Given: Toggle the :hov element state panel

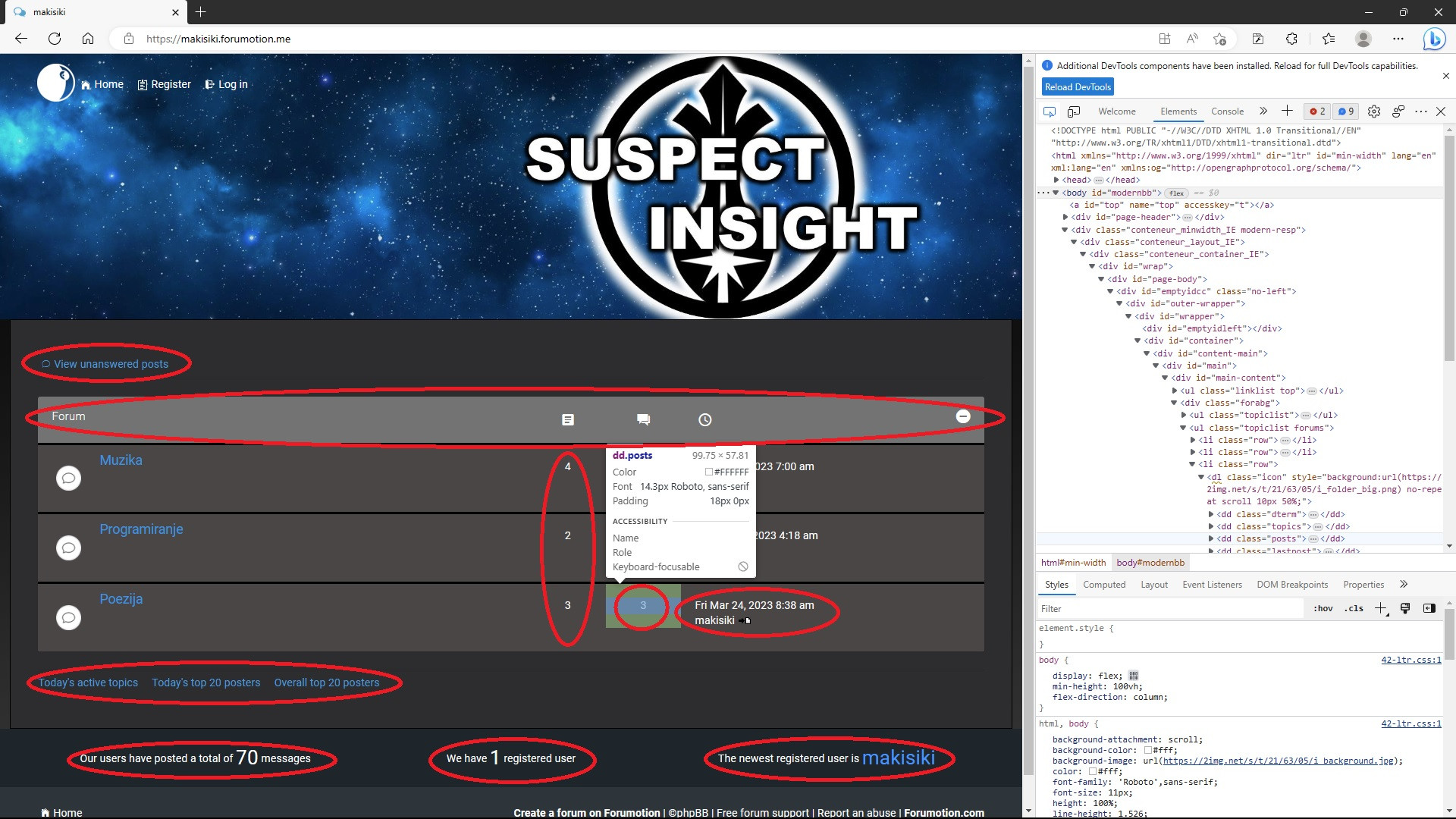Looking at the screenshot, I should tap(1323, 608).
